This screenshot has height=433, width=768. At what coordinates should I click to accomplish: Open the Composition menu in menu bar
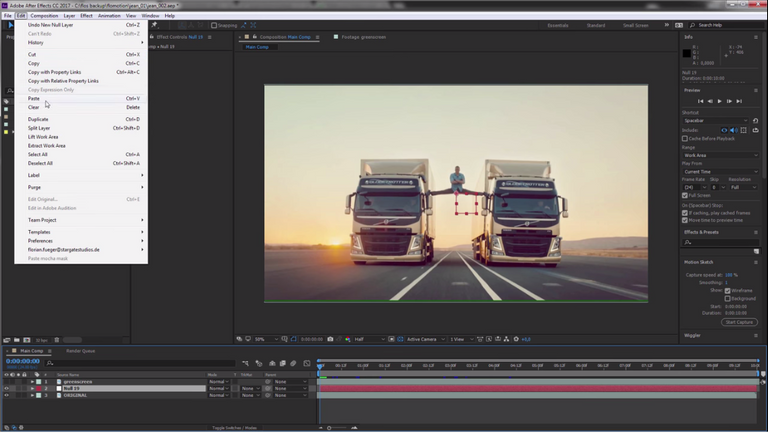point(44,16)
